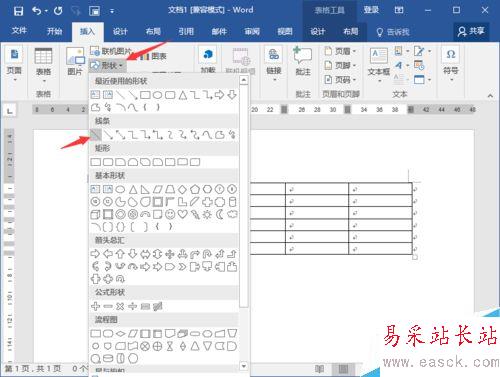
Task: Select the Oval shape under 基本形状
Action: coord(120,189)
